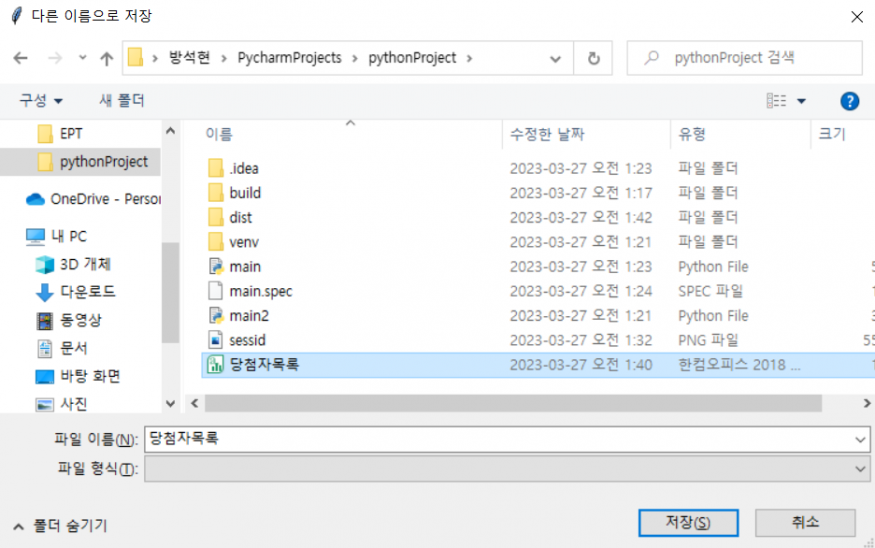Select the main Python file icon
The image size is (875, 548).
pos(216,266)
